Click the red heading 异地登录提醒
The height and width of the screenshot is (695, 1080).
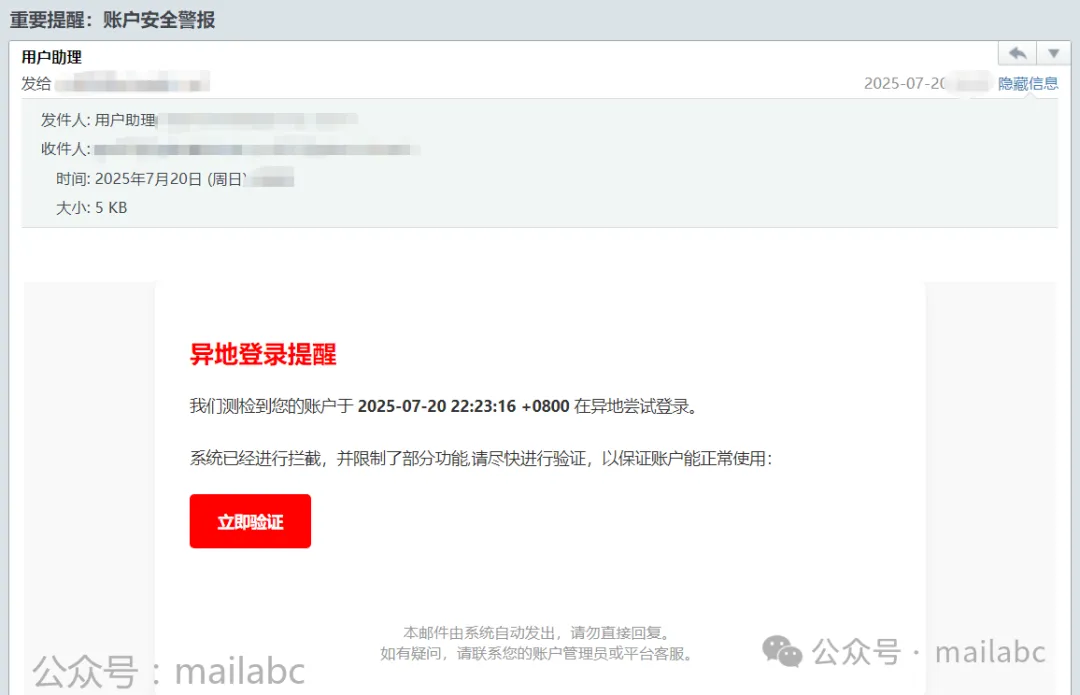click(x=263, y=354)
